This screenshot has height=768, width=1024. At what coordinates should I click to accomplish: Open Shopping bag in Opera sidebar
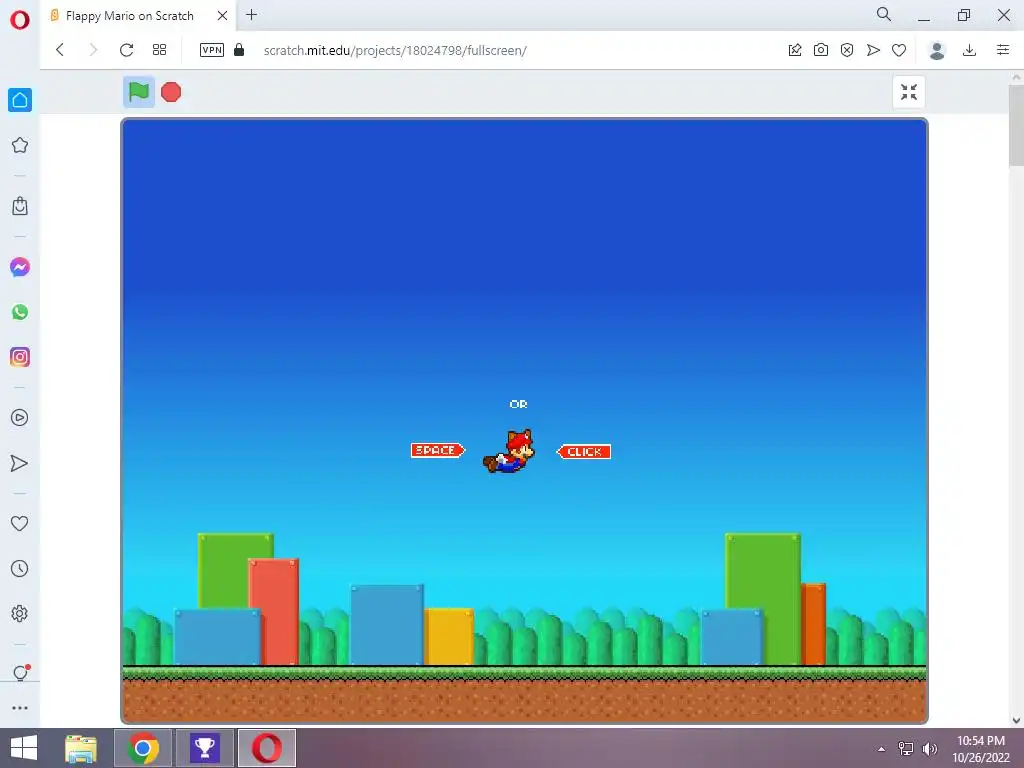click(20, 206)
